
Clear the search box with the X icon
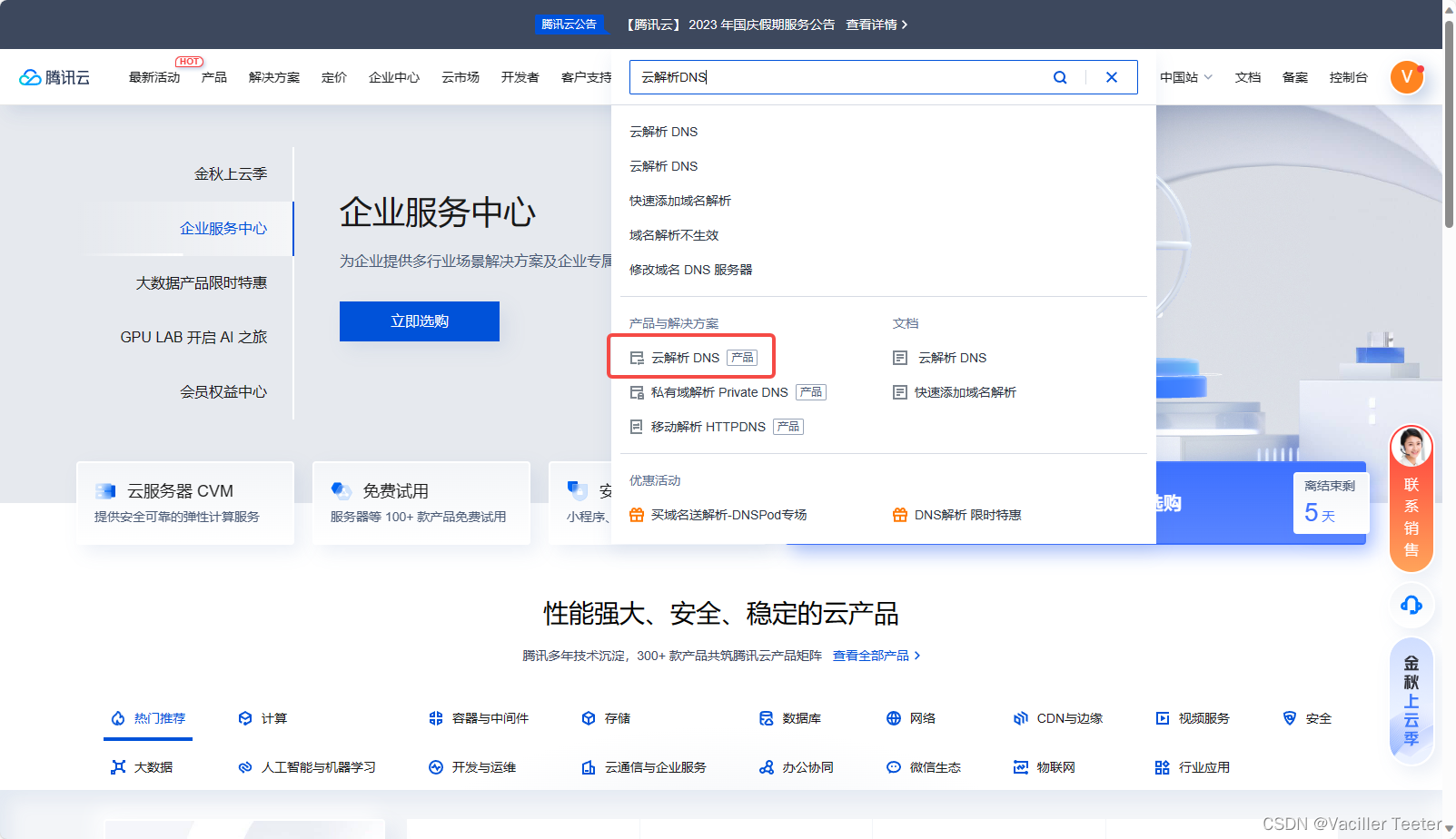1112,77
